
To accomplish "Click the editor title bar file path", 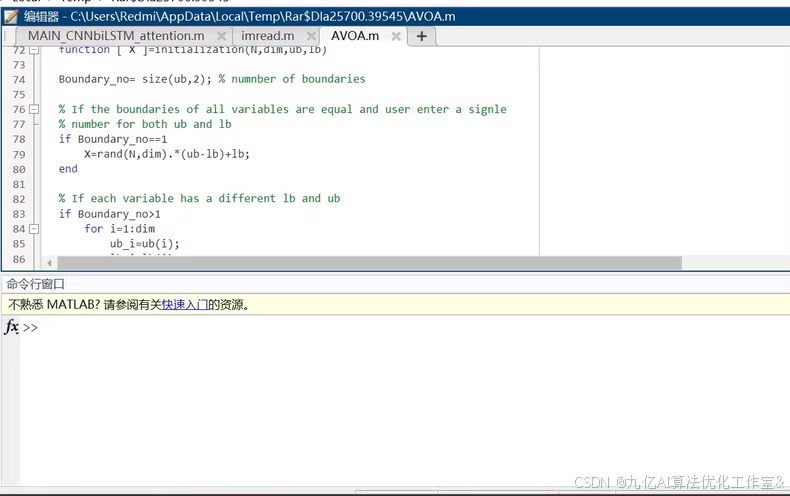I will [x=262, y=17].
